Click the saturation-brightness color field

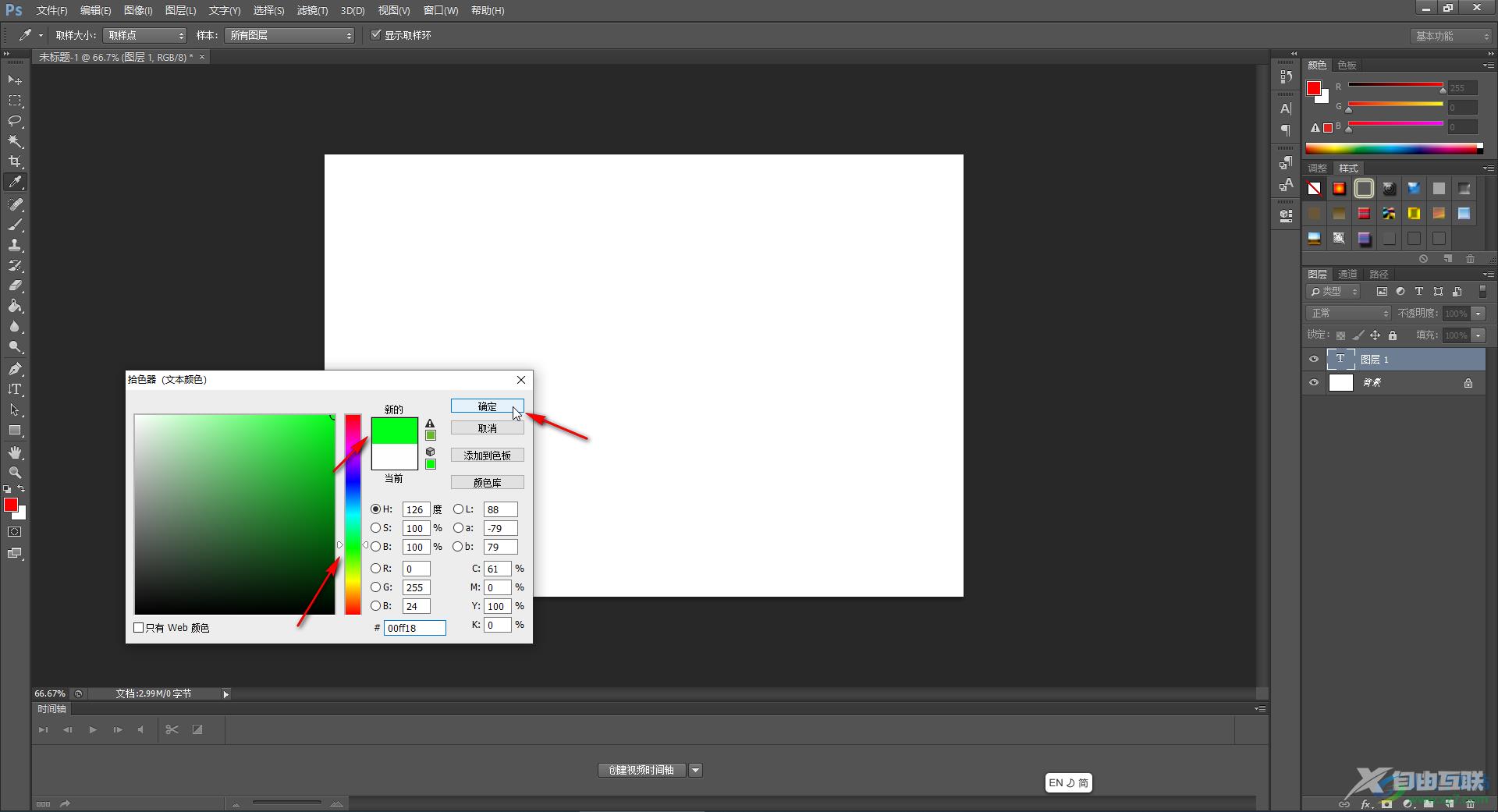click(235, 515)
